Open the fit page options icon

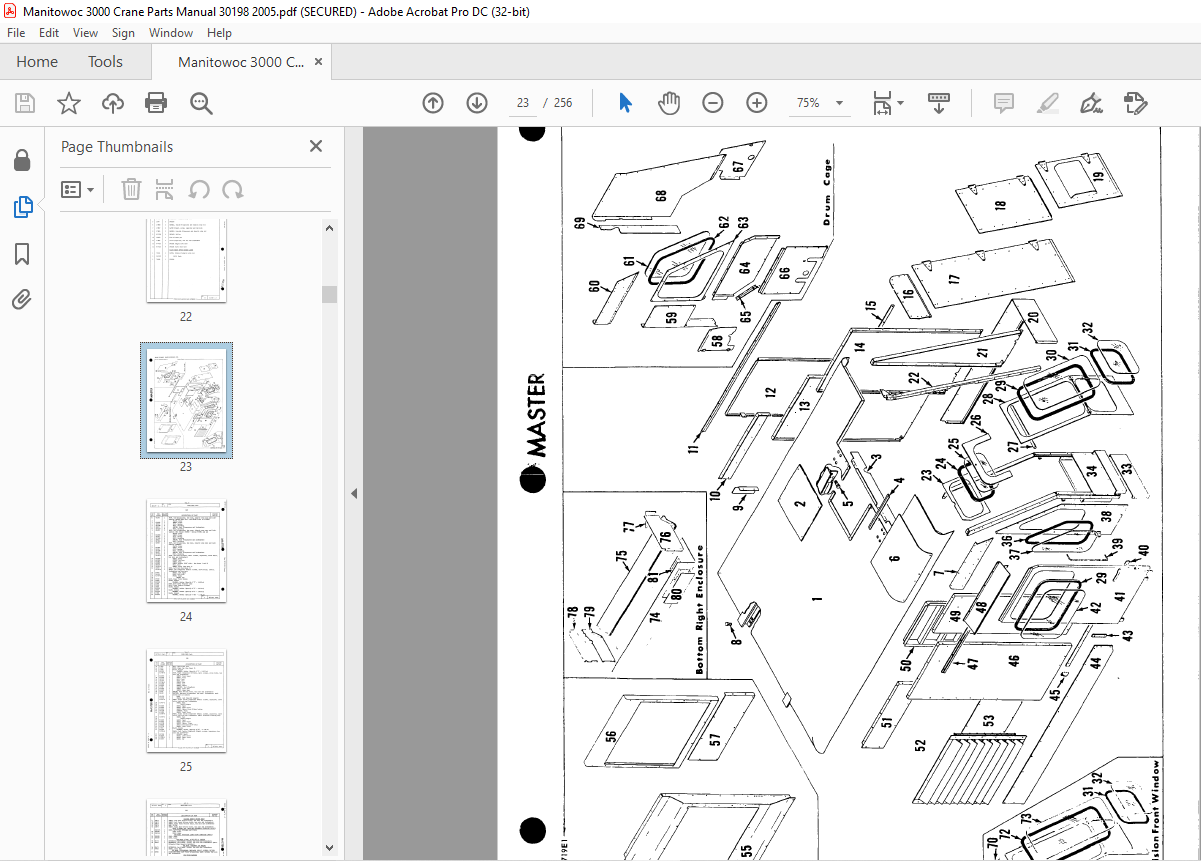pos(887,103)
